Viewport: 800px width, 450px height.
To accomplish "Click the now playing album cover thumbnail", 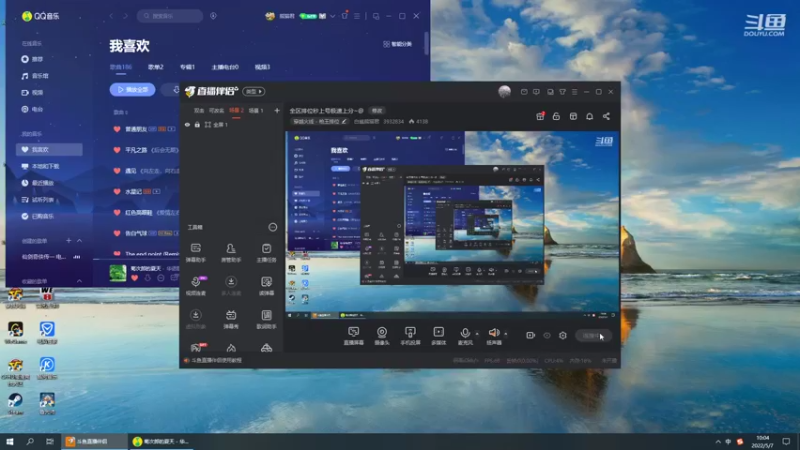I will pyautogui.click(x=118, y=273).
